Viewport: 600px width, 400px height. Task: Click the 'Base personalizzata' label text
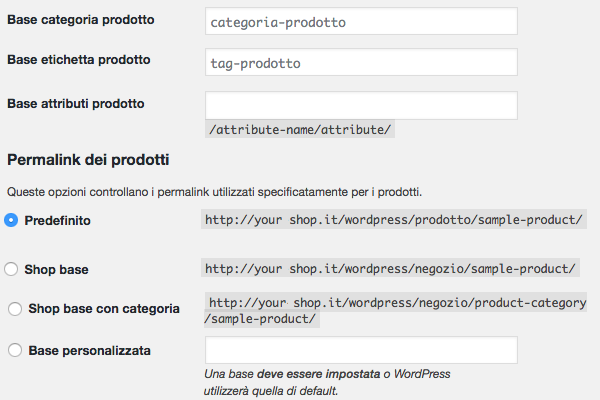point(90,350)
